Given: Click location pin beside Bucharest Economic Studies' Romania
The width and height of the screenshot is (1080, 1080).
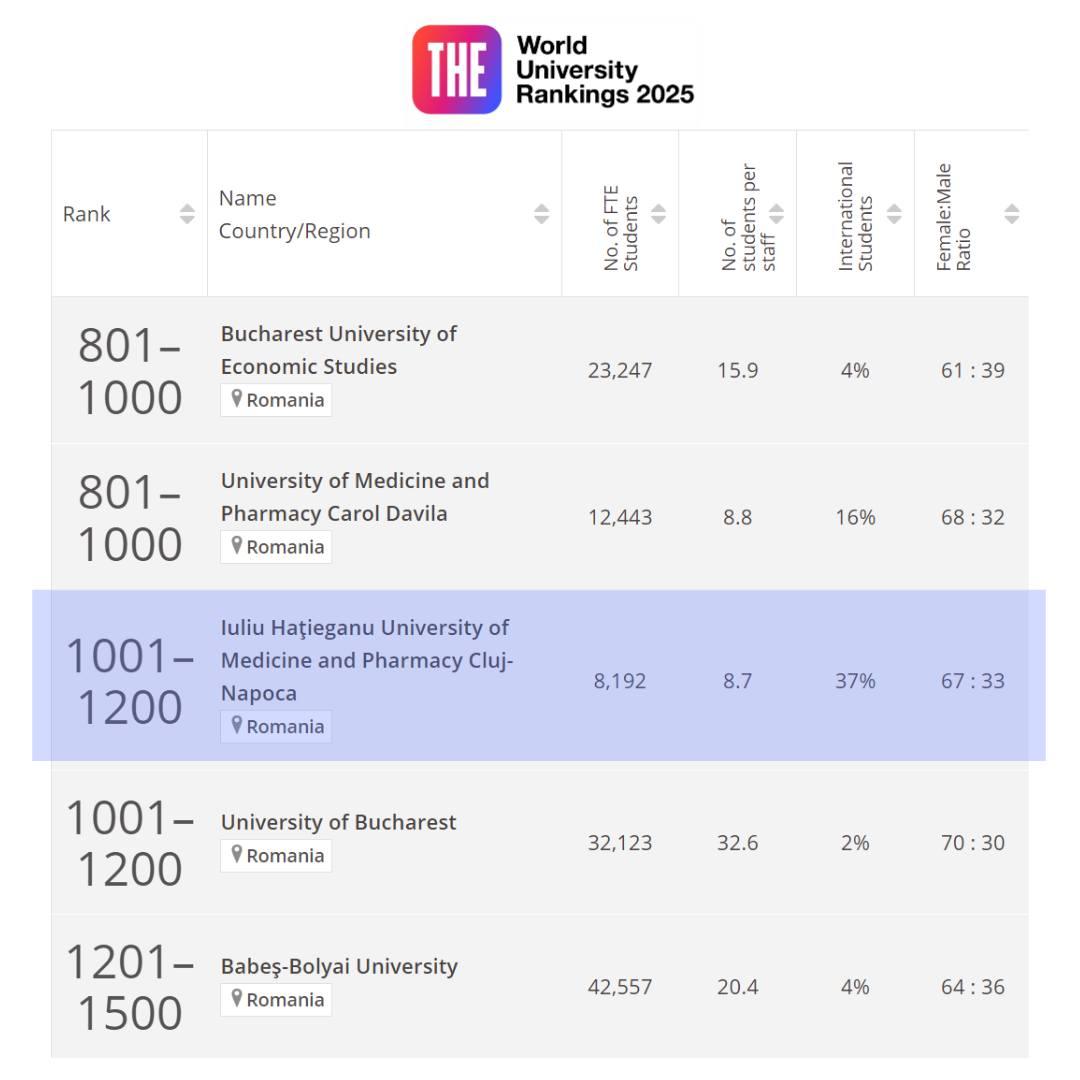Looking at the screenshot, I should [237, 399].
